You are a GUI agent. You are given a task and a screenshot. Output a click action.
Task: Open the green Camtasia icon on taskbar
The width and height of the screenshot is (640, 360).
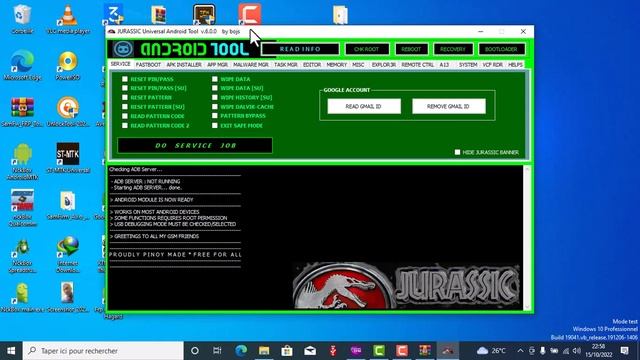click(379, 351)
